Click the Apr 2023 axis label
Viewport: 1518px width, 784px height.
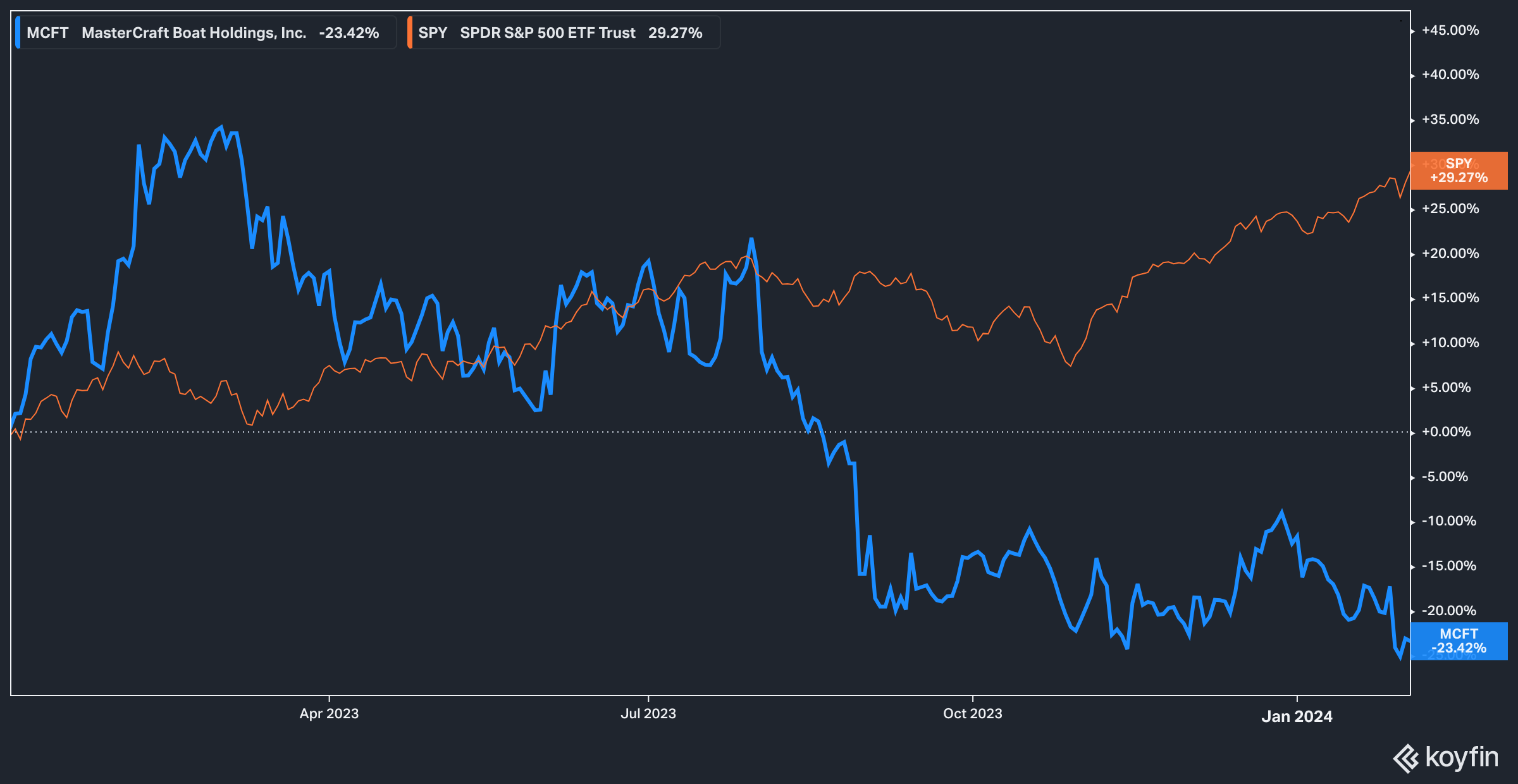point(329,714)
